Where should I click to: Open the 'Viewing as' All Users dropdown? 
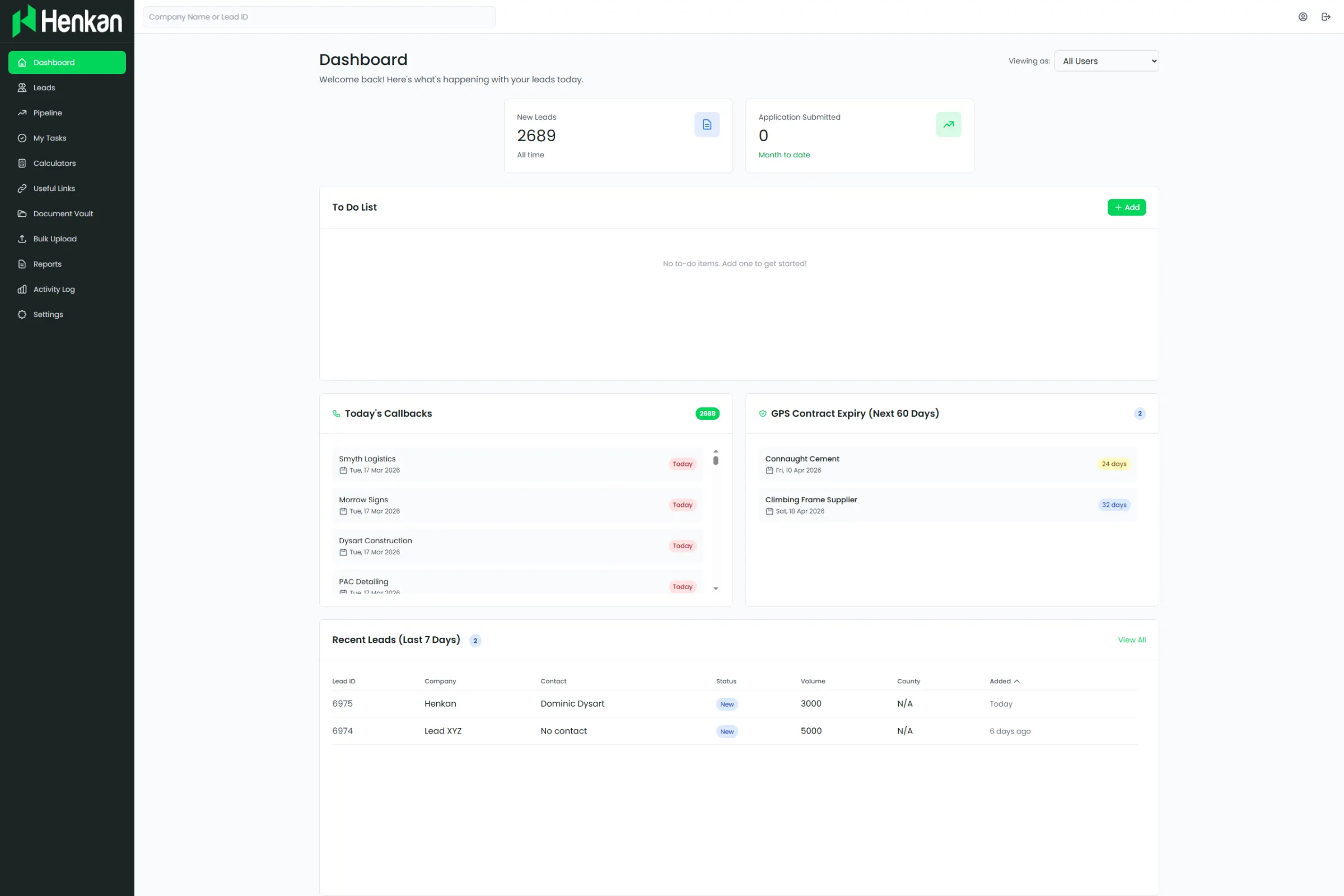pos(1107,60)
